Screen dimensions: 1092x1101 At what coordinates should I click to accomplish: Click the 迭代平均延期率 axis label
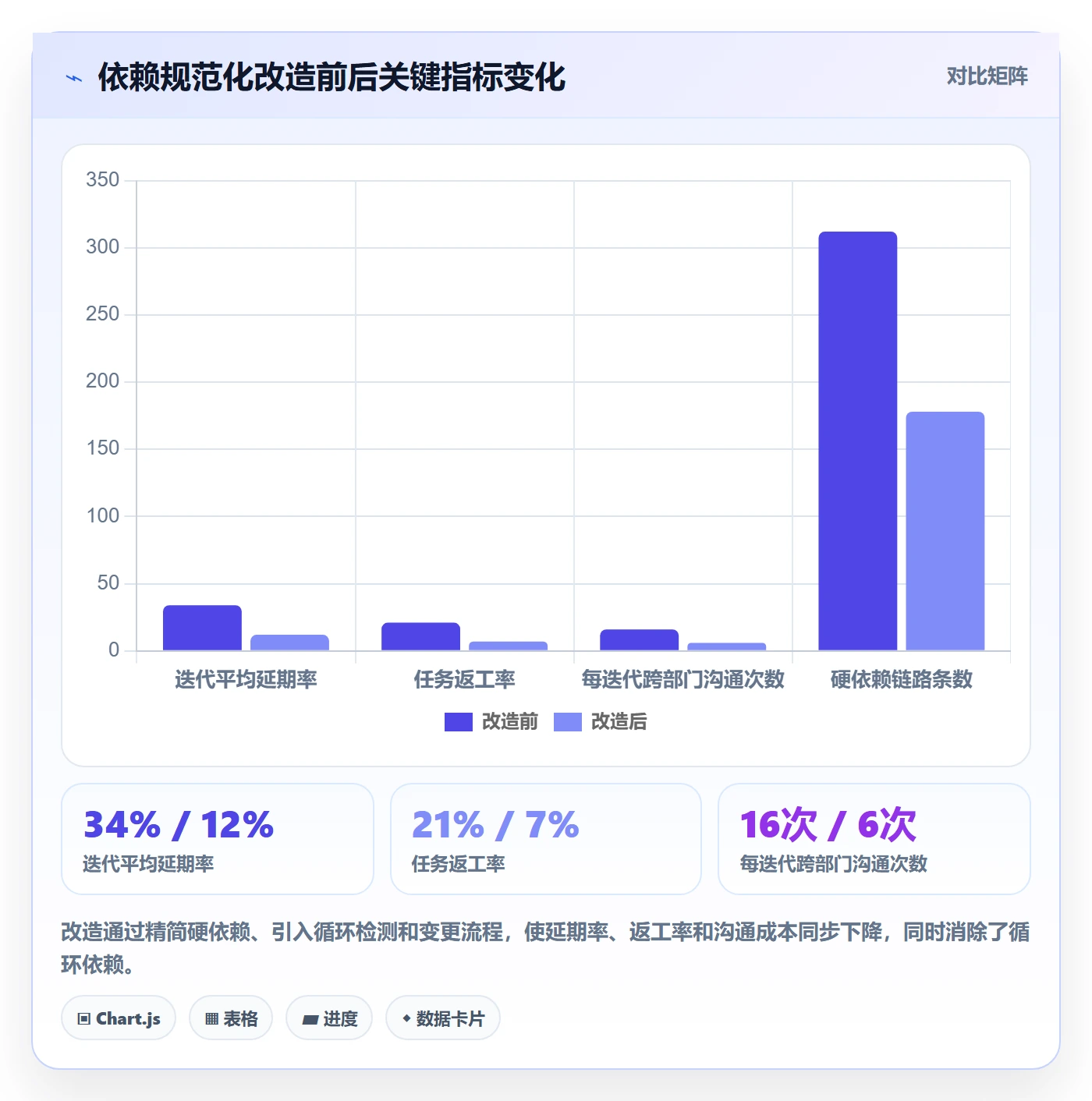coord(246,680)
